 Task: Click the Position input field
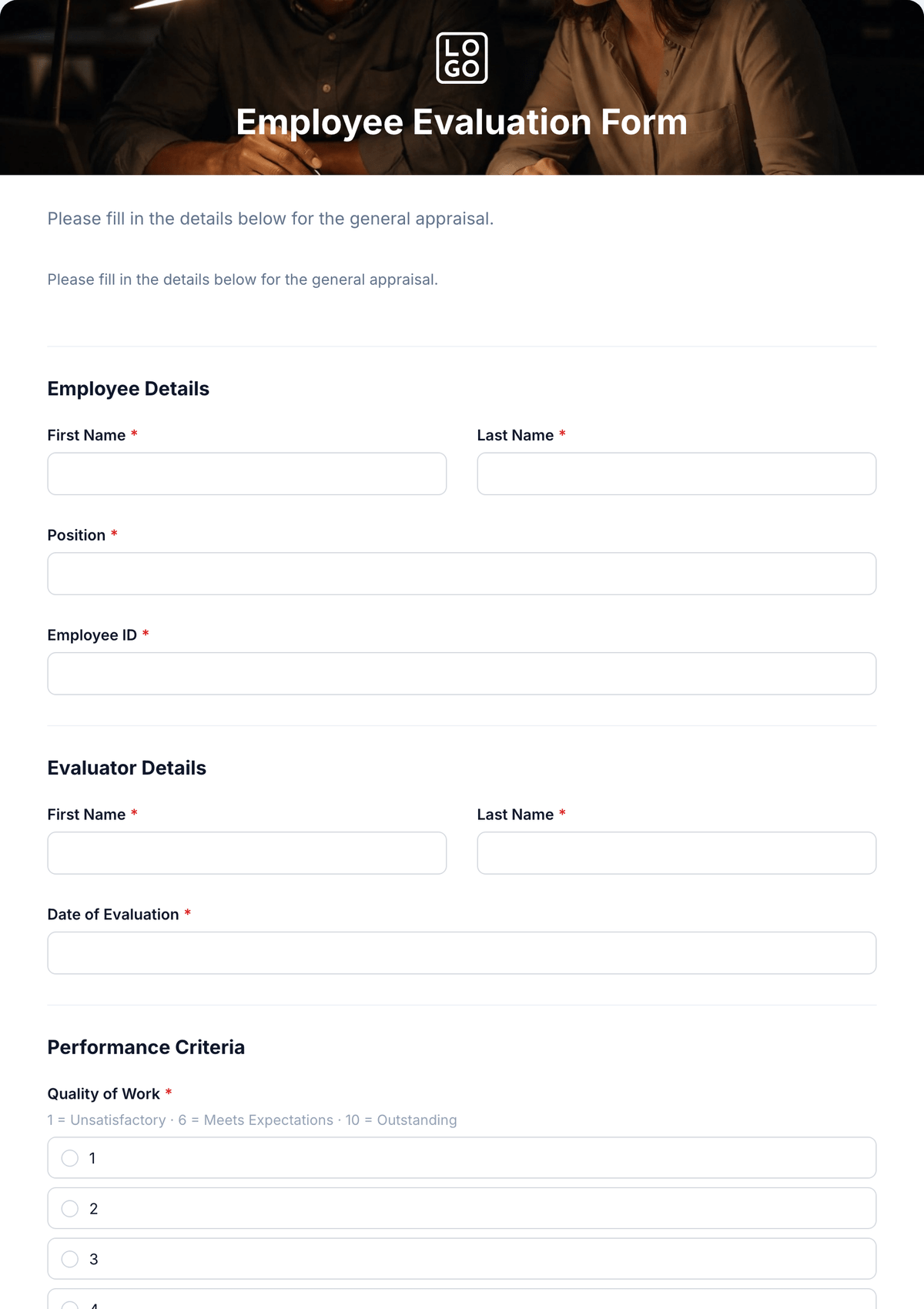[x=462, y=574]
